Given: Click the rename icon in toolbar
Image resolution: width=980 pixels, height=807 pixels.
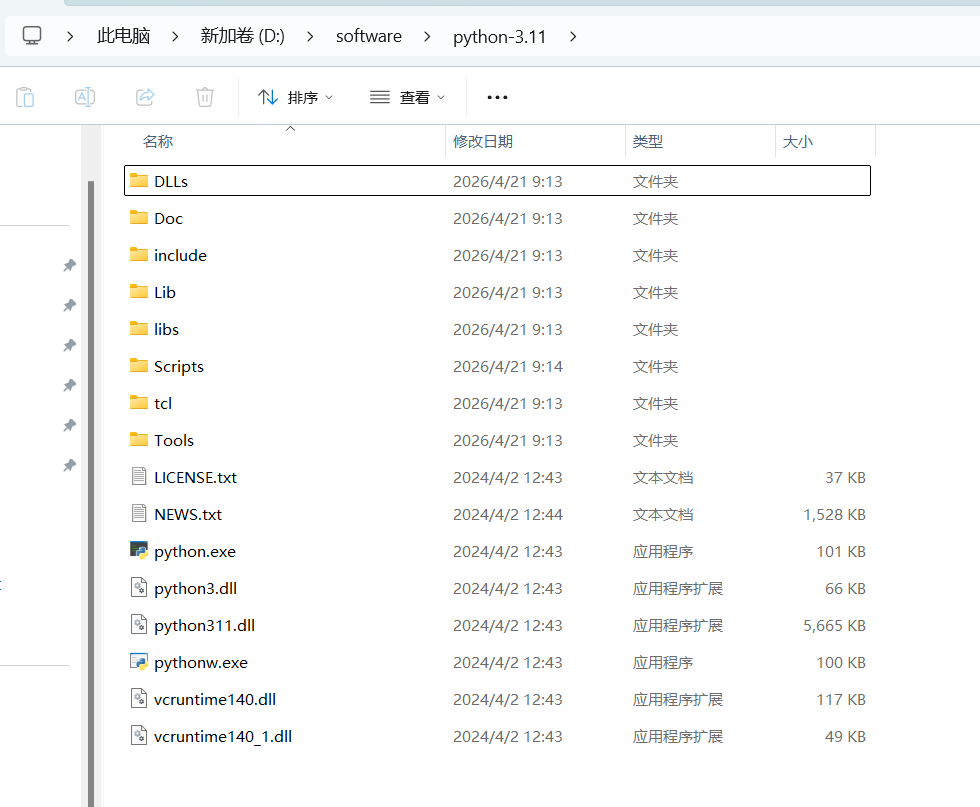Looking at the screenshot, I should 85,98.
